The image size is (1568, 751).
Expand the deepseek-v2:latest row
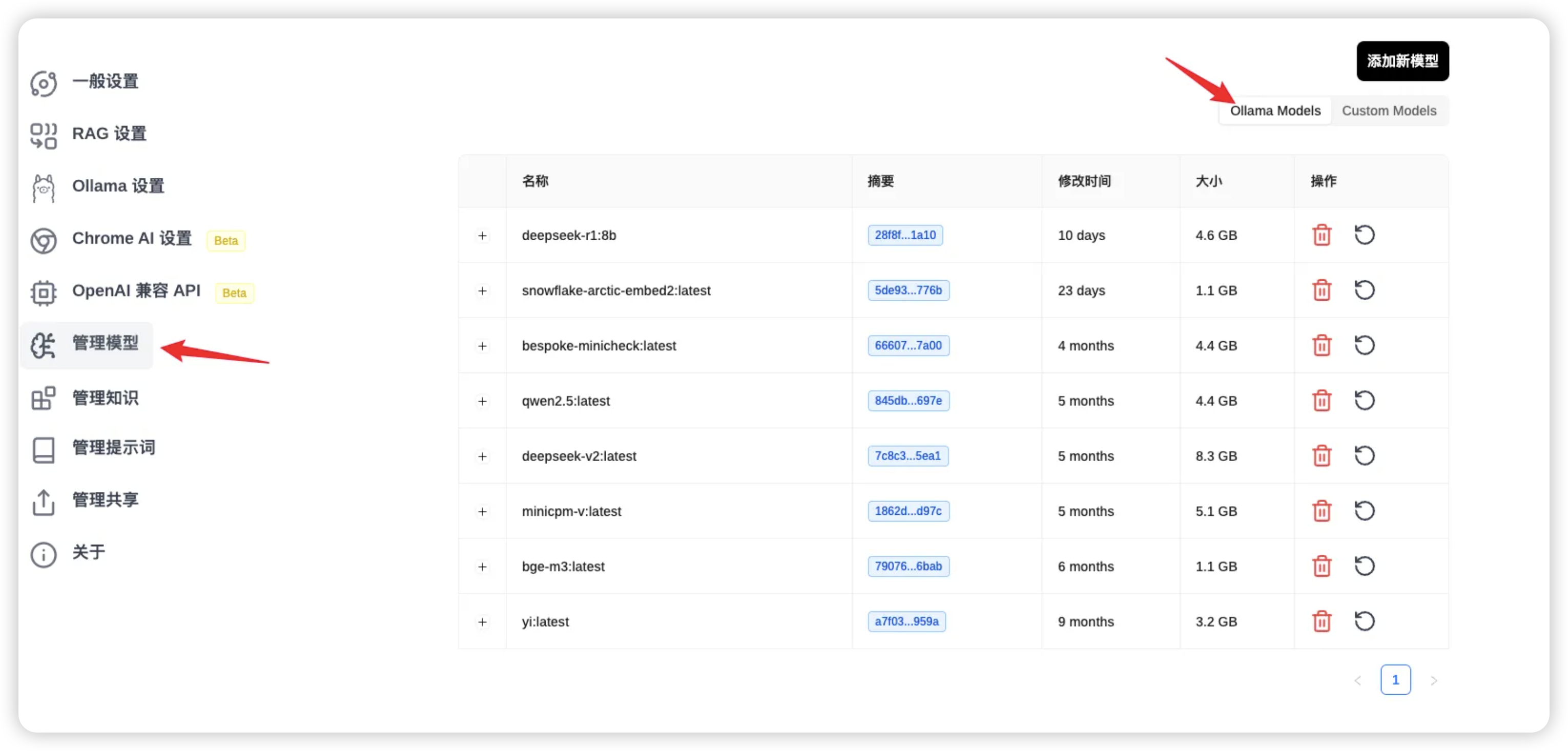[482, 456]
